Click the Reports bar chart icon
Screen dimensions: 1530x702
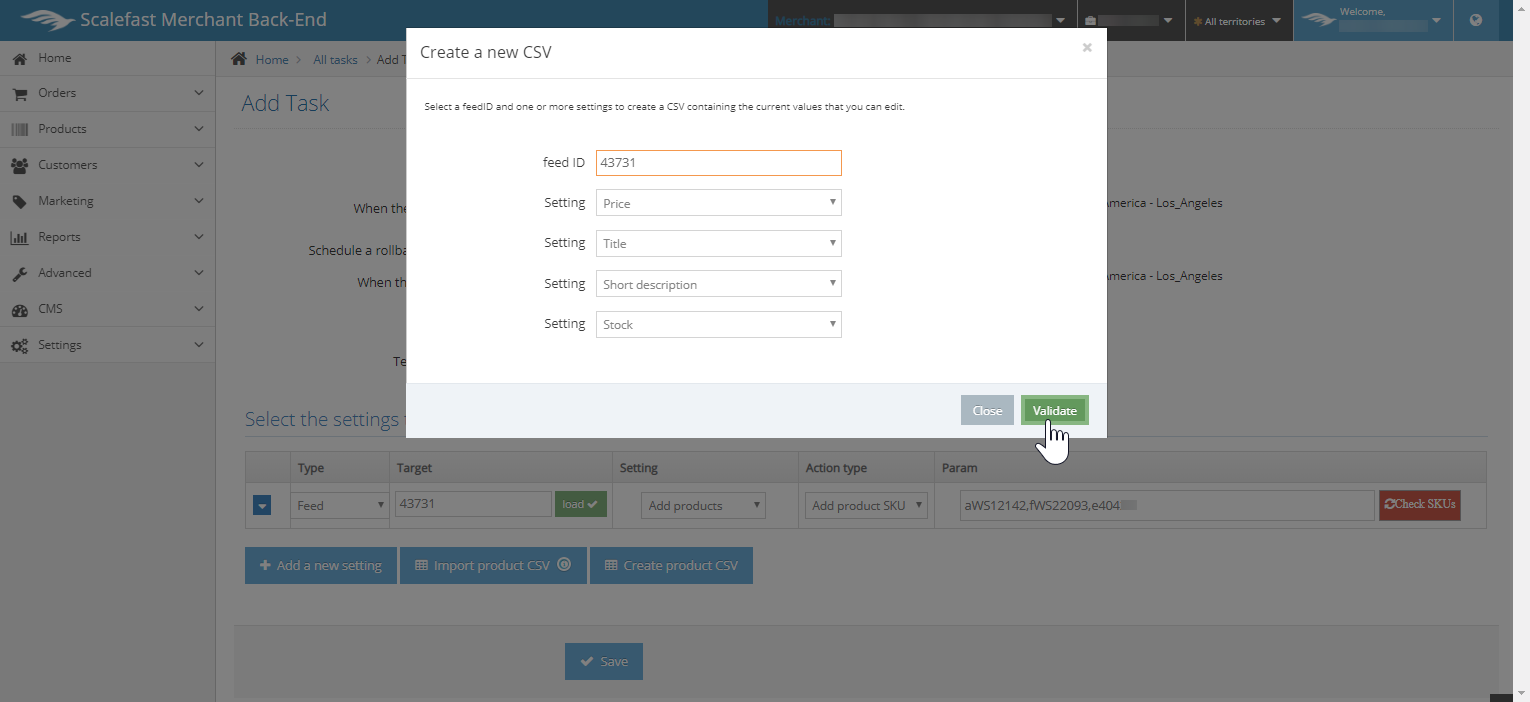click(19, 238)
